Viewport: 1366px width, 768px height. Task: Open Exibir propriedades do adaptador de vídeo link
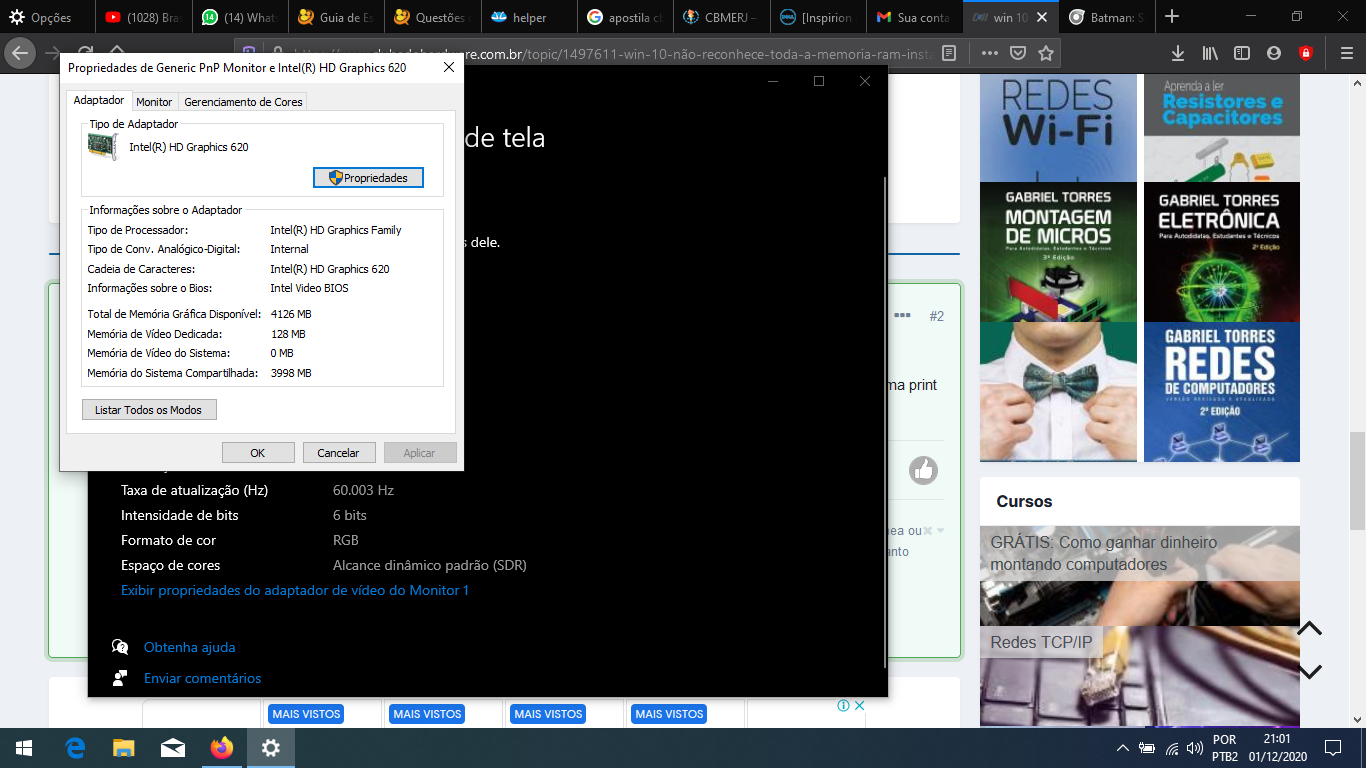[x=295, y=590]
